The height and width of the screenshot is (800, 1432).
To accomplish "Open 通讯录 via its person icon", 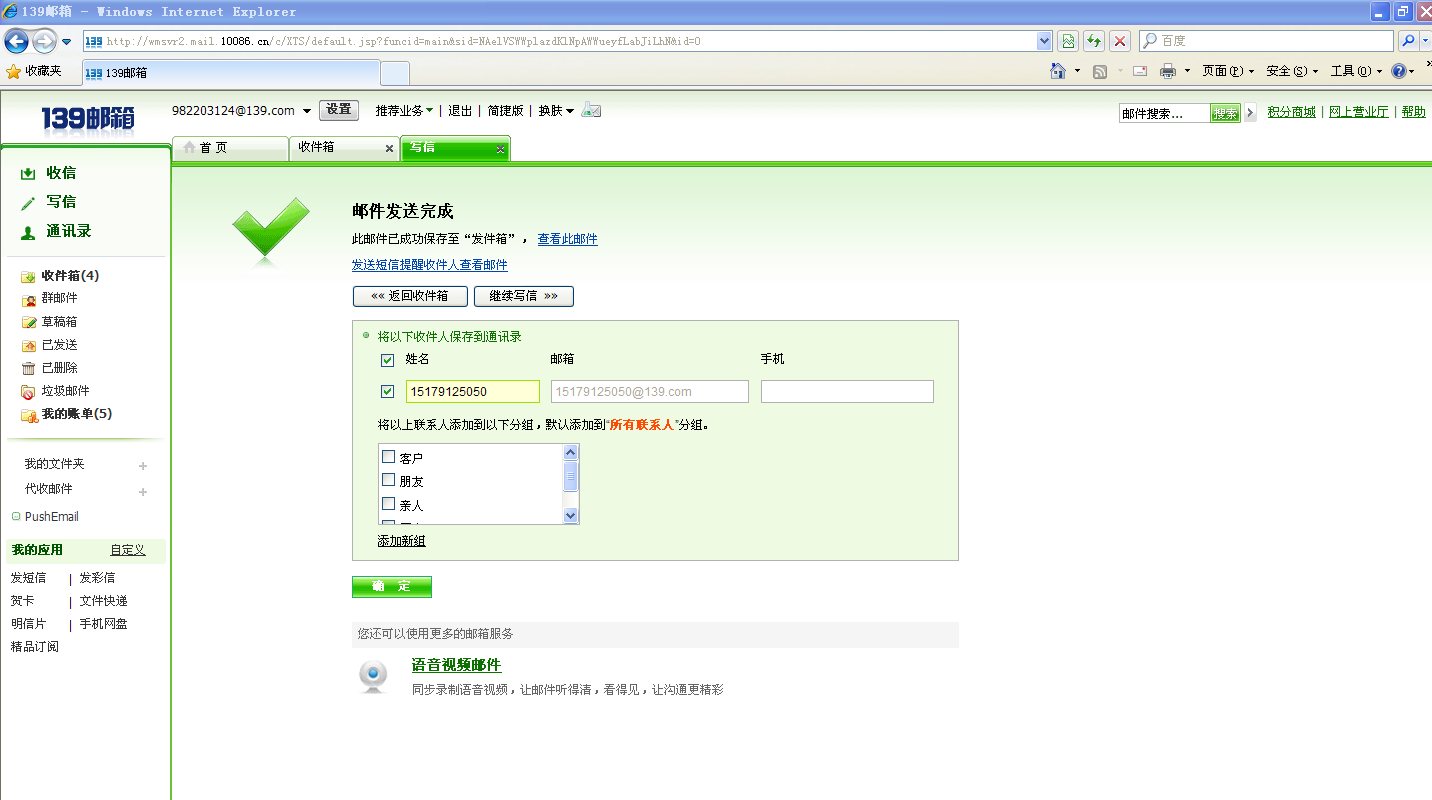I will click(x=28, y=232).
